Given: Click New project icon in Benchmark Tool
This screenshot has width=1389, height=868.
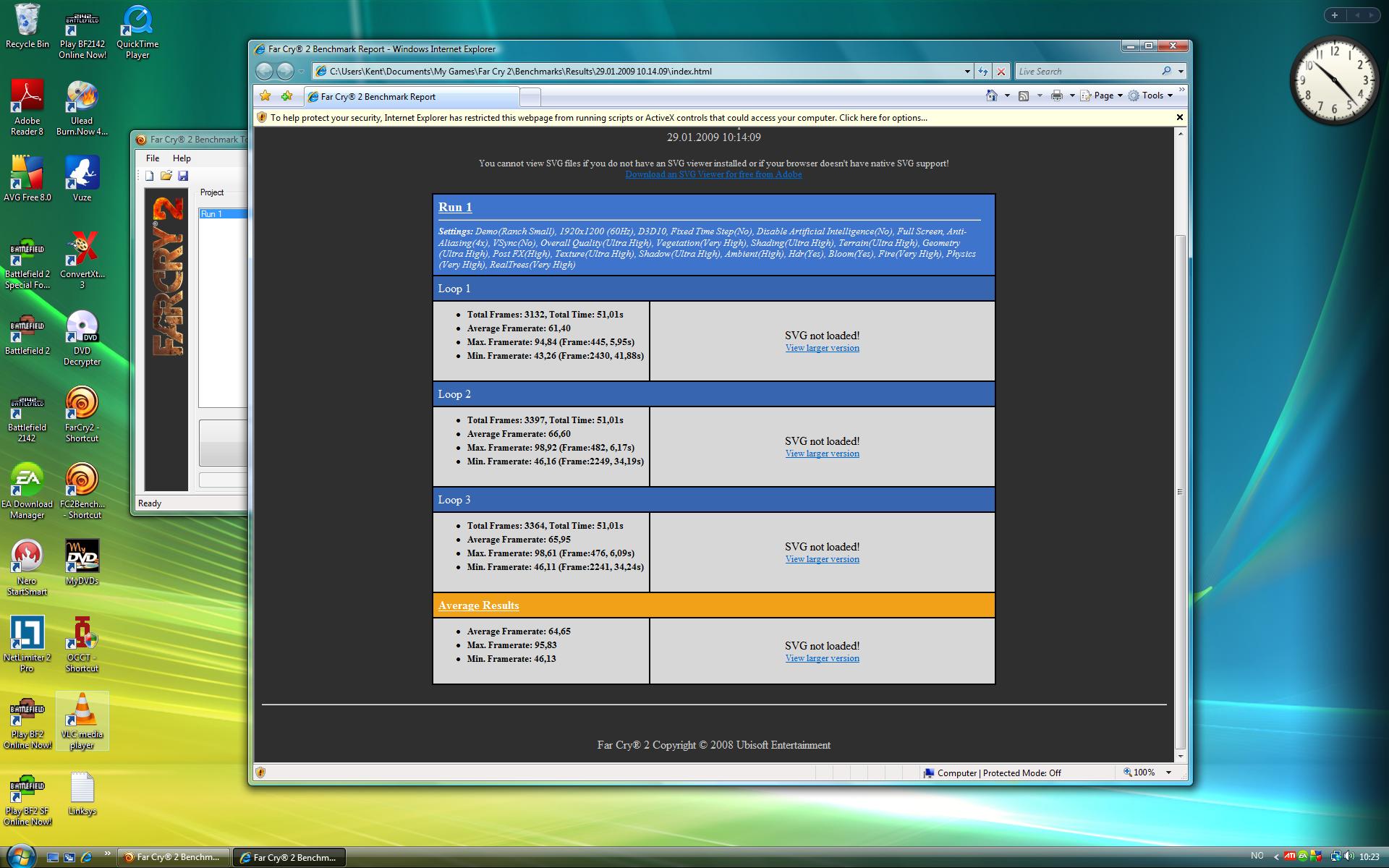Looking at the screenshot, I should 149,176.
